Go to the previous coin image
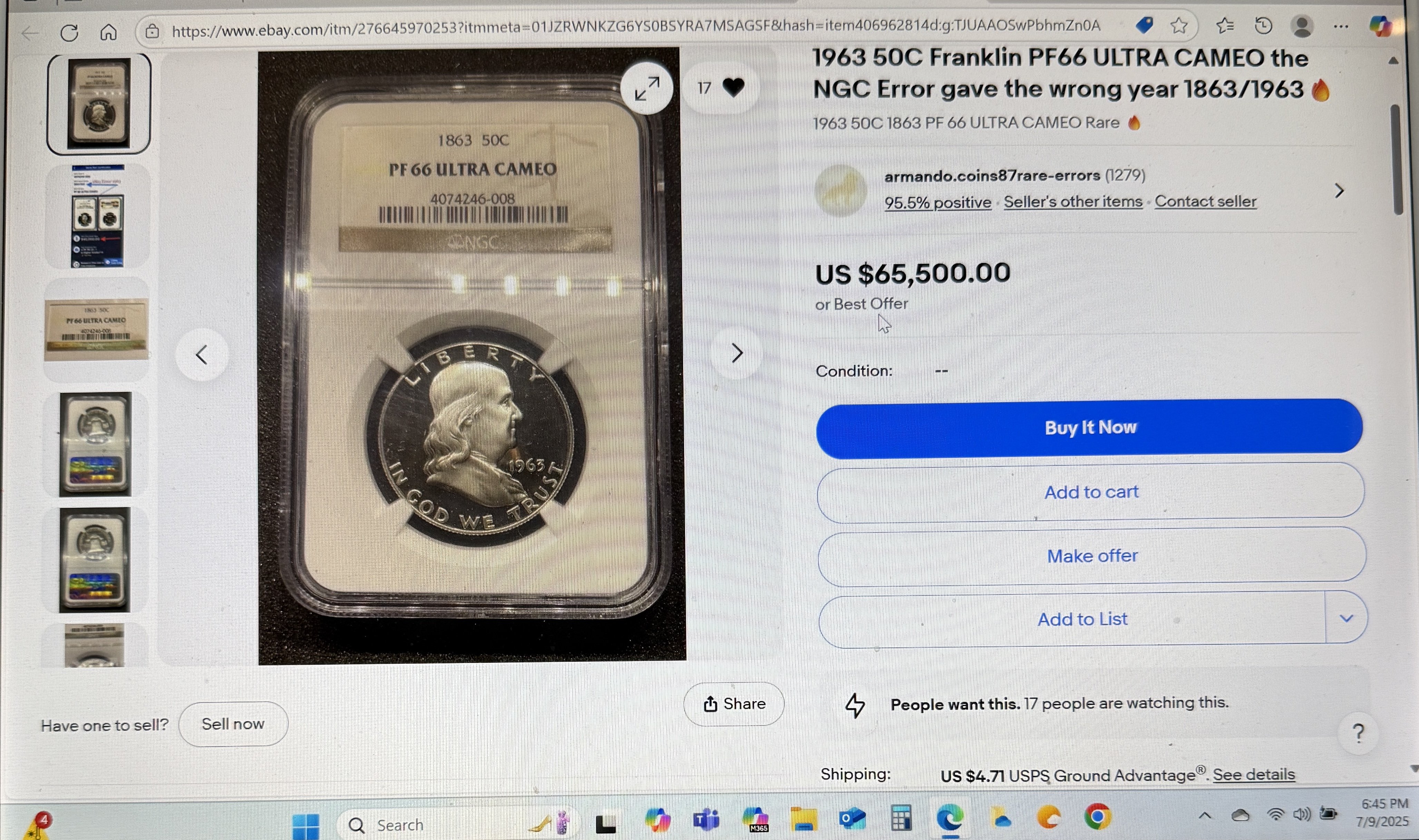 pyautogui.click(x=202, y=355)
